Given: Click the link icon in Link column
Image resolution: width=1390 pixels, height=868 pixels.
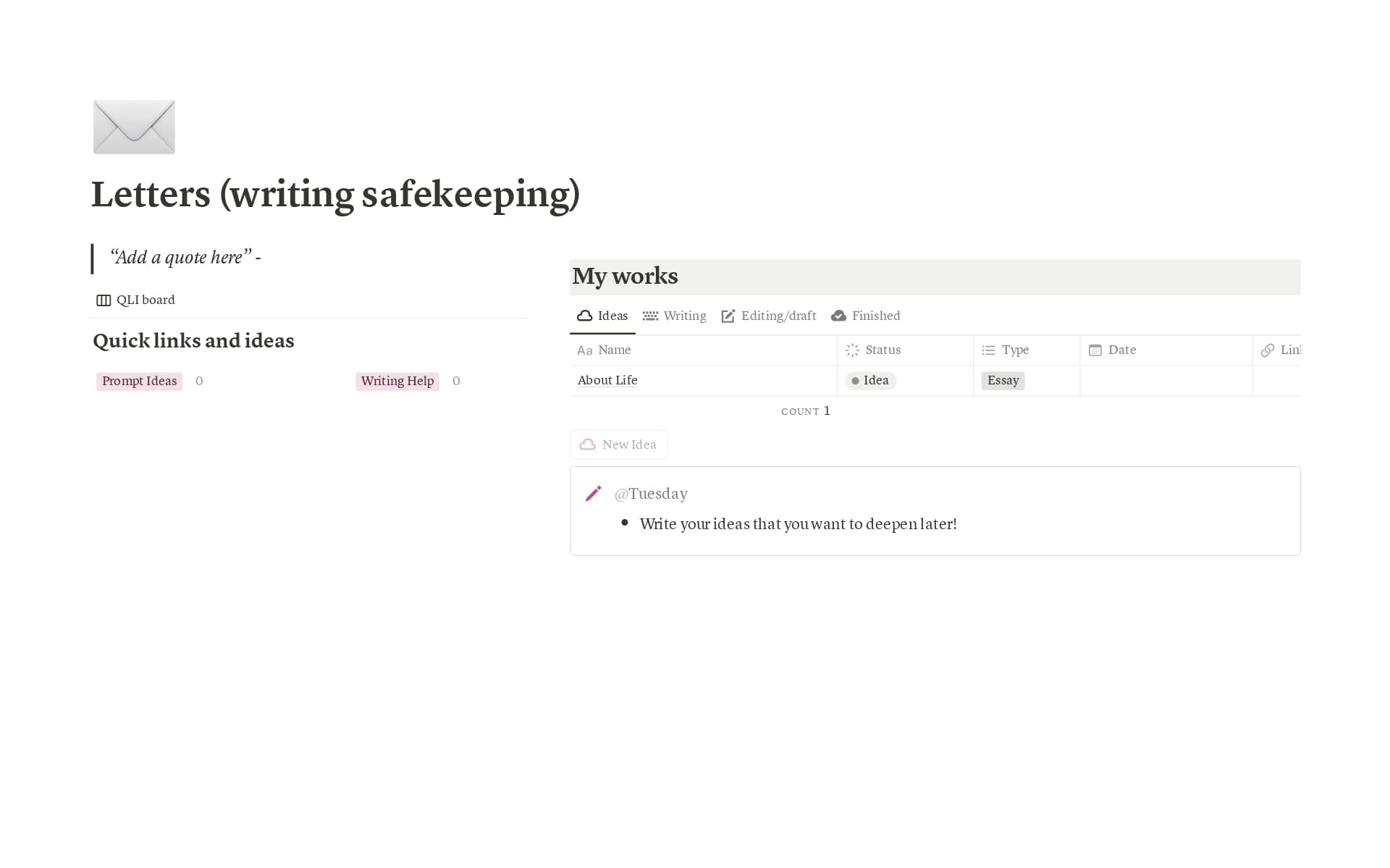Looking at the screenshot, I should pyautogui.click(x=1269, y=350).
